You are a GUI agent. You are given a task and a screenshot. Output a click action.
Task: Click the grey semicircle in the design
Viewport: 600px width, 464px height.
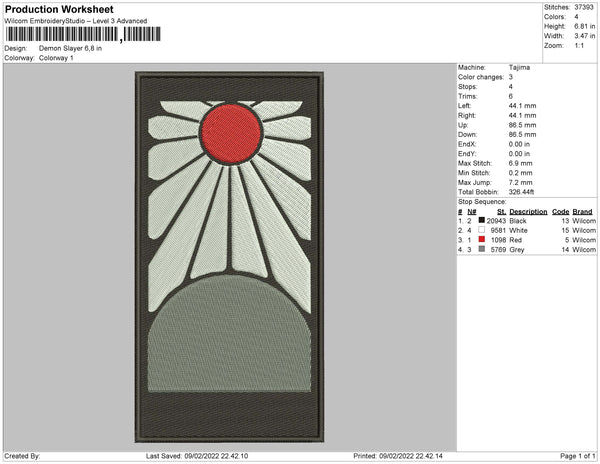click(x=229, y=334)
